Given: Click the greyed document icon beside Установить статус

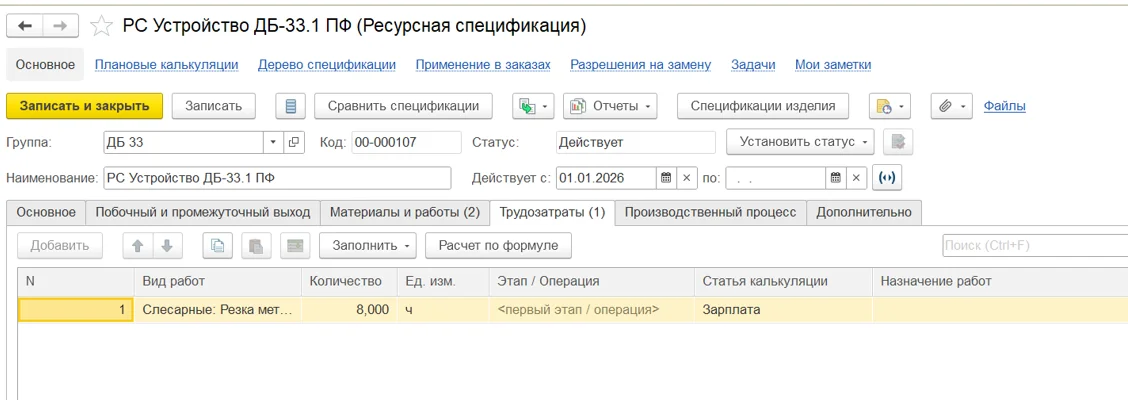Looking at the screenshot, I should [x=897, y=142].
